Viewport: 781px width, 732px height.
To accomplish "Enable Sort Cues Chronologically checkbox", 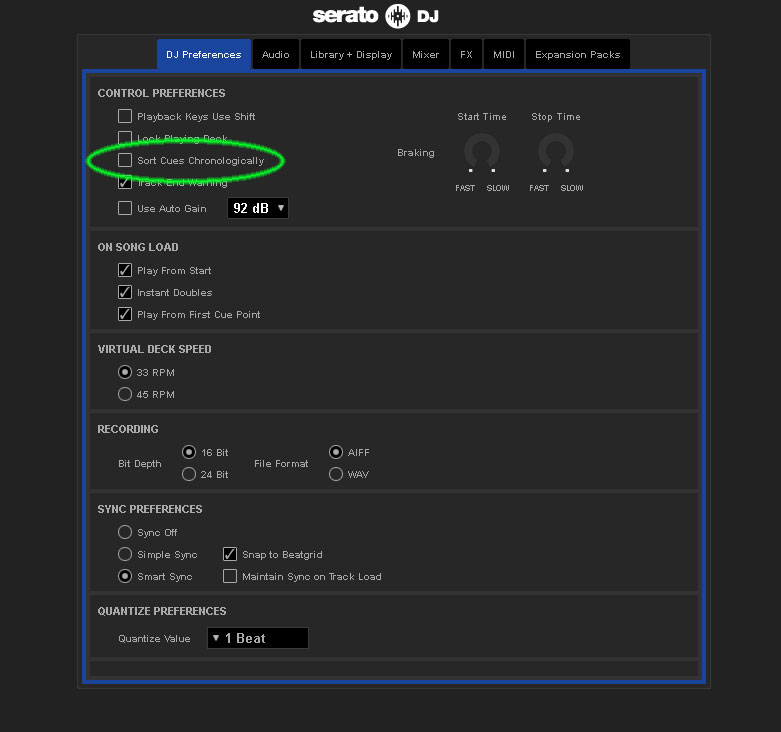I will [125, 161].
